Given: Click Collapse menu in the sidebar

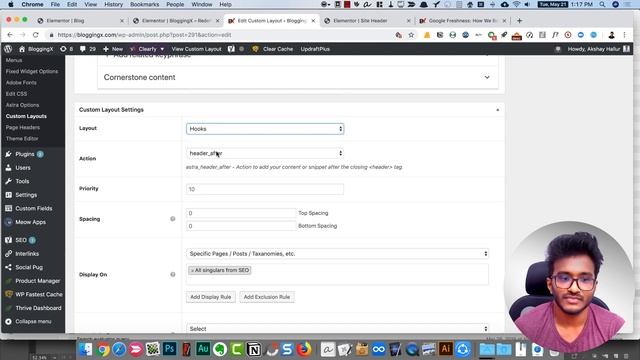Looking at the screenshot, I should click(x=33, y=322).
